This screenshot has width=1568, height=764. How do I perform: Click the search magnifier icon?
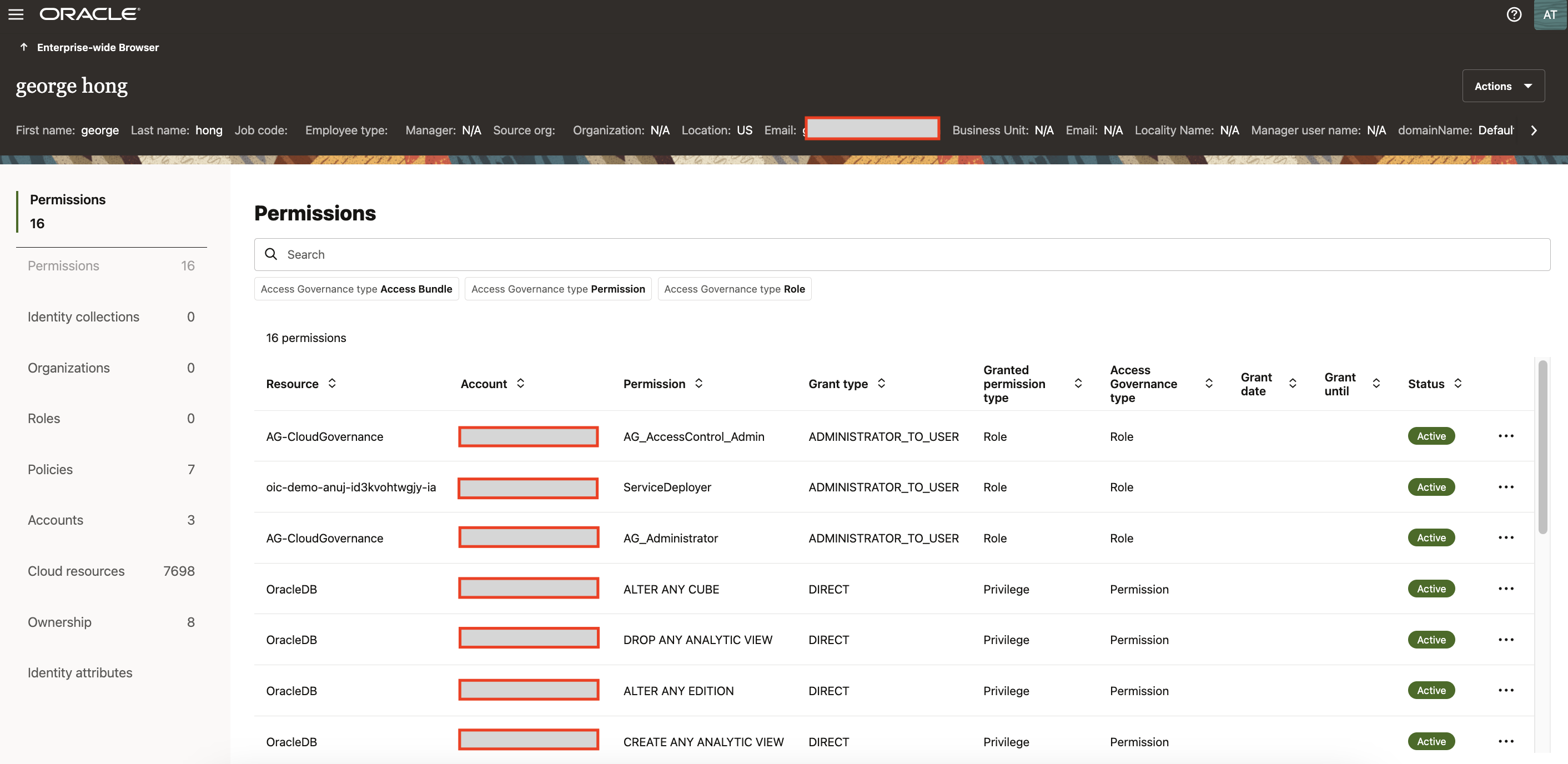click(272, 254)
